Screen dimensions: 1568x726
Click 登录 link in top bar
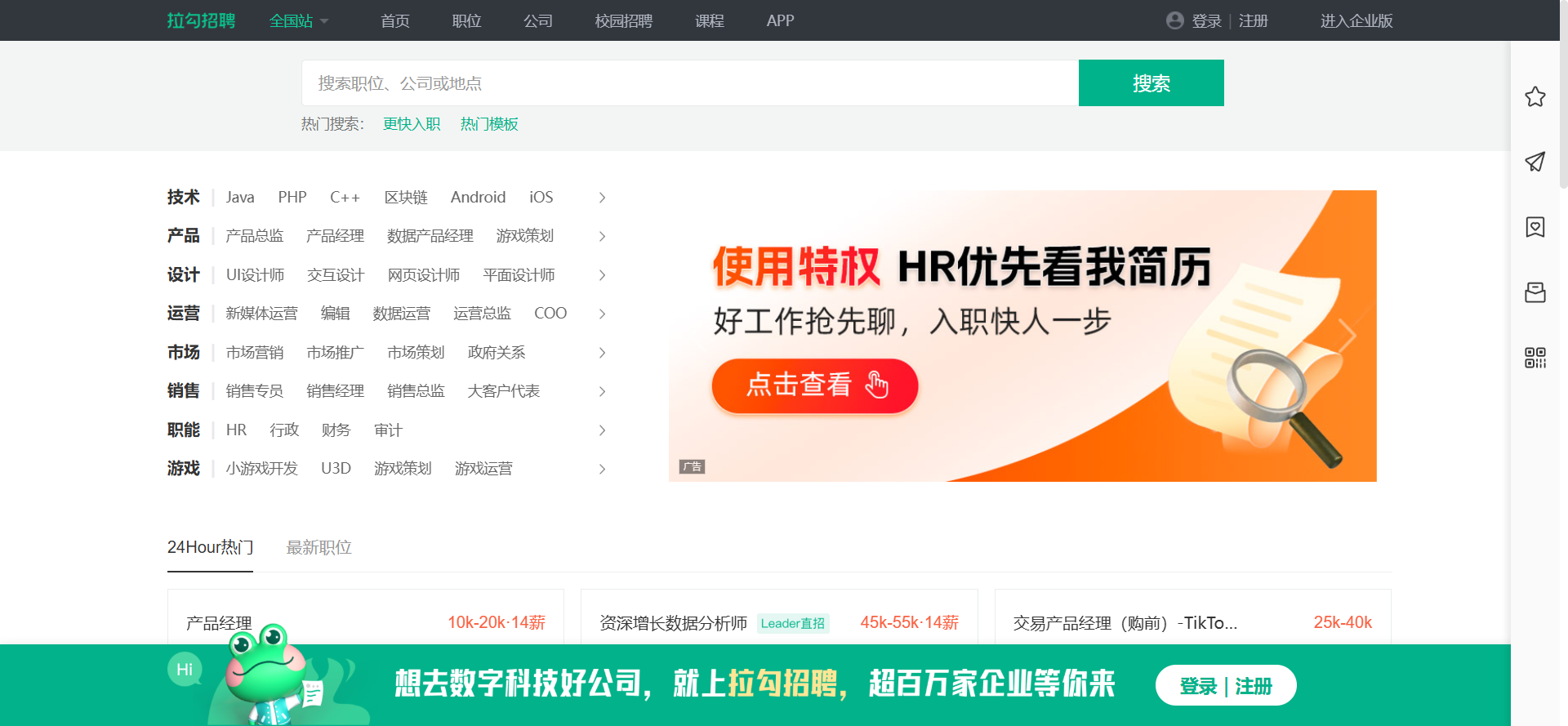point(1206,20)
